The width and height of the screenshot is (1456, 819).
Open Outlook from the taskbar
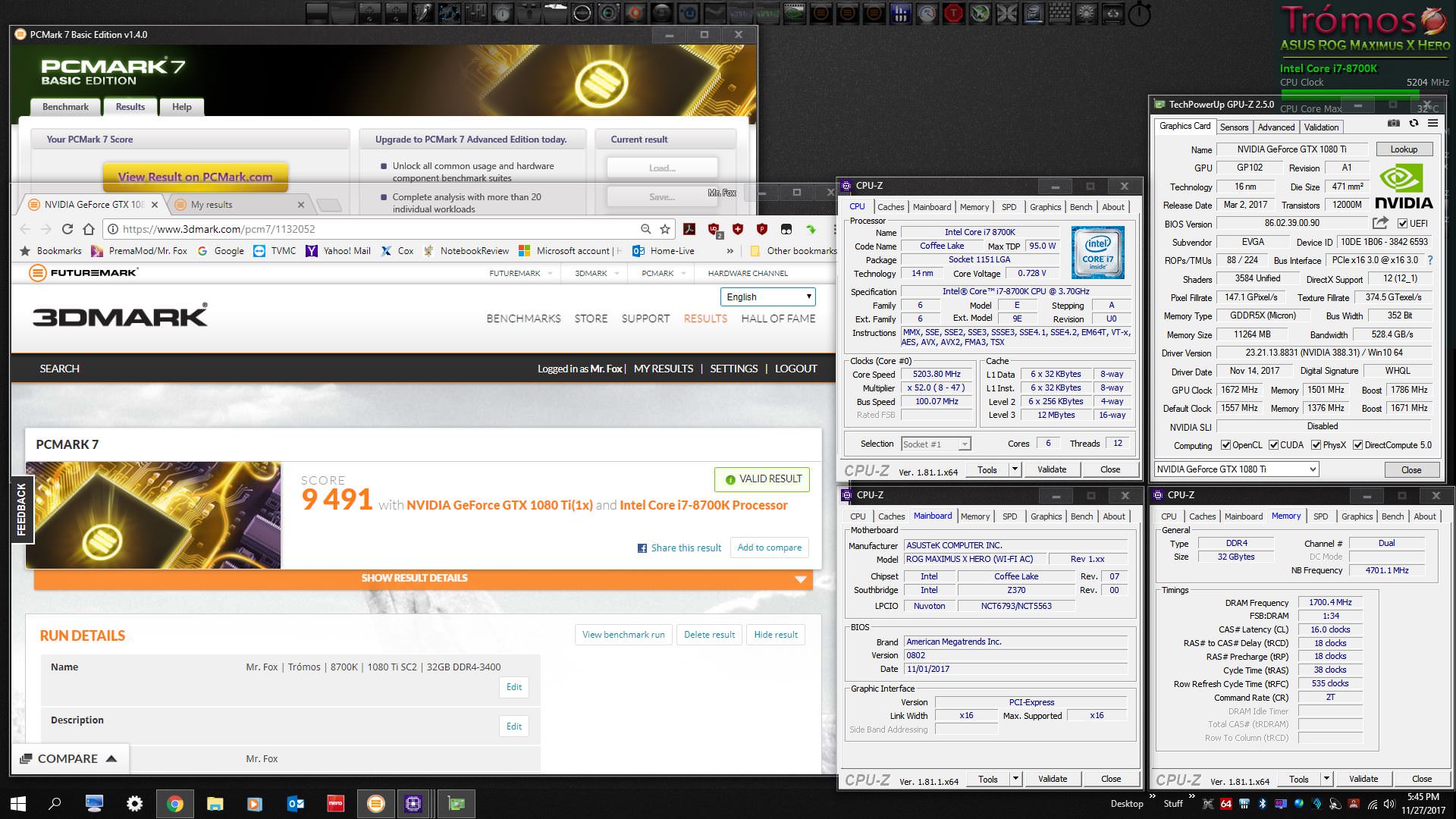click(x=296, y=804)
